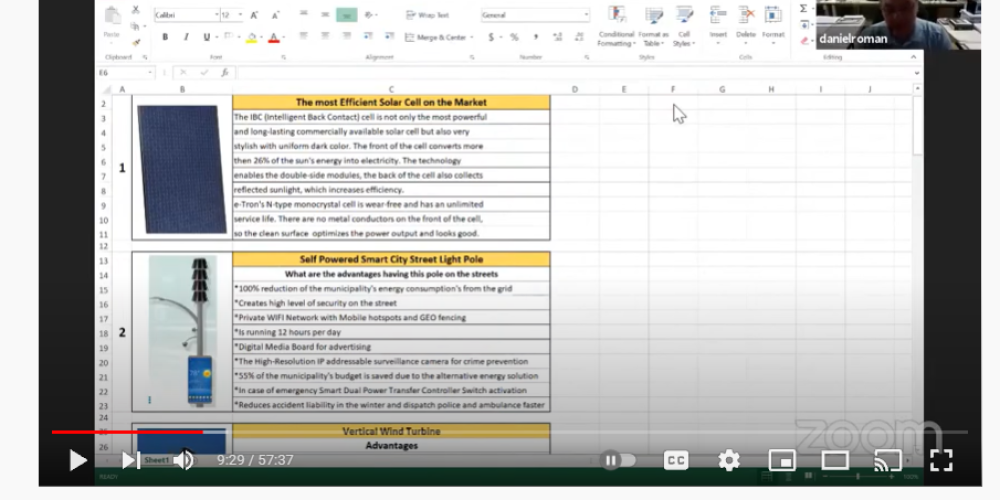This screenshot has width=1000, height=500.
Task: Switch to miniplayer mode
Action: [x=782, y=460]
